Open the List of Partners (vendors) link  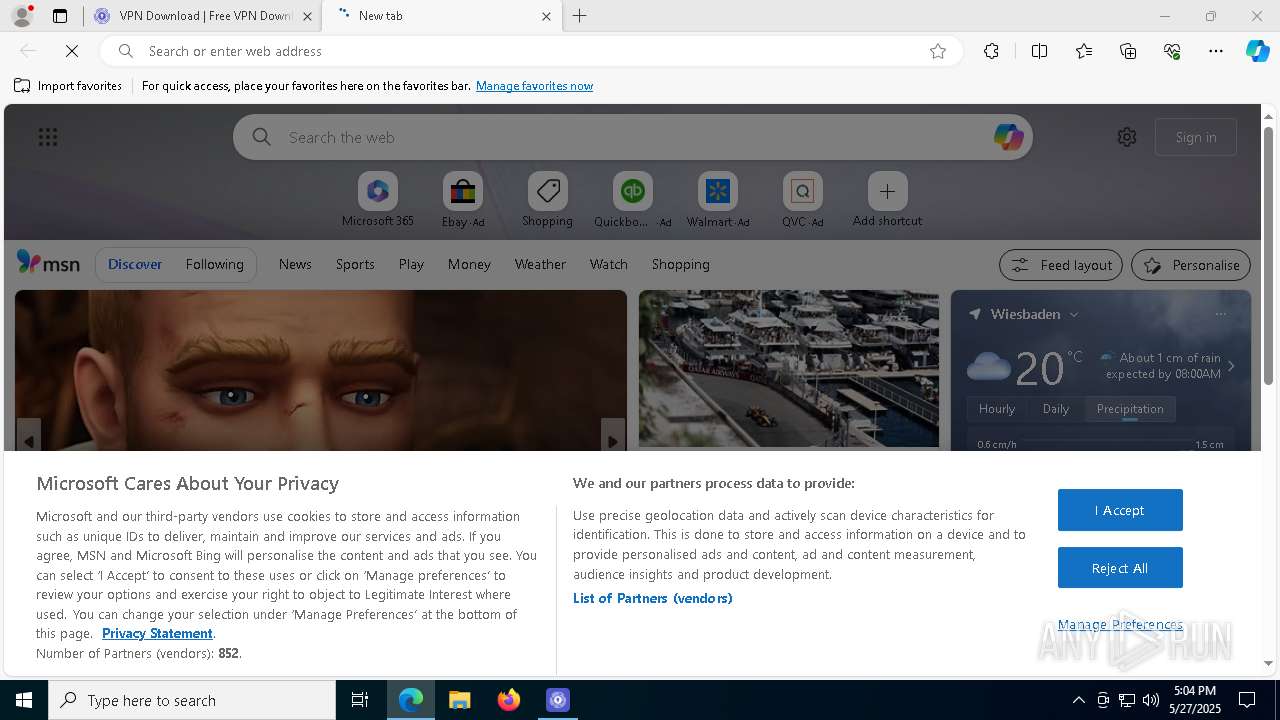click(x=652, y=598)
